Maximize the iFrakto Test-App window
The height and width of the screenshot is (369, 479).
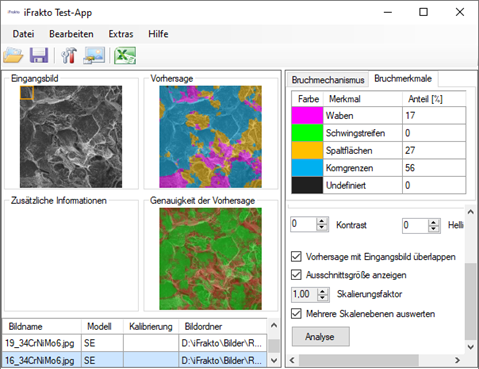(x=423, y=12)
